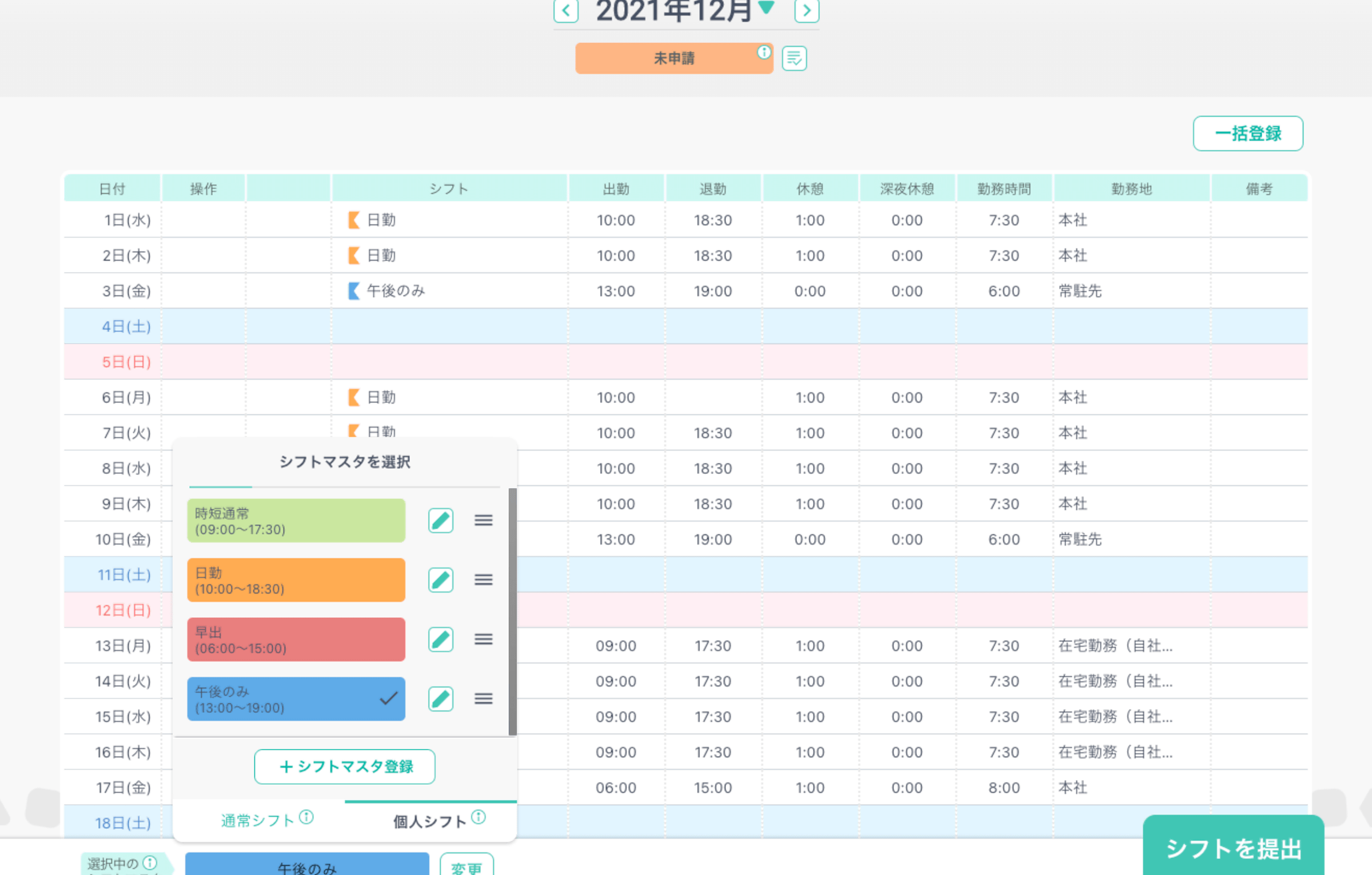
Task: Open the 2021年12月 month dropdown
Action: pos(766,8)
